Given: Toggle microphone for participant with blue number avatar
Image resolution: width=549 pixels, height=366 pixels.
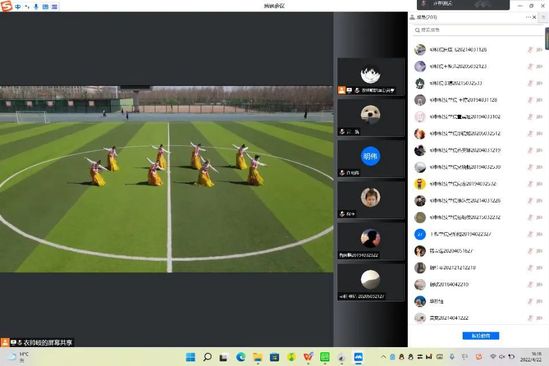Looking at the screenshot, I should tap(530, 234).
